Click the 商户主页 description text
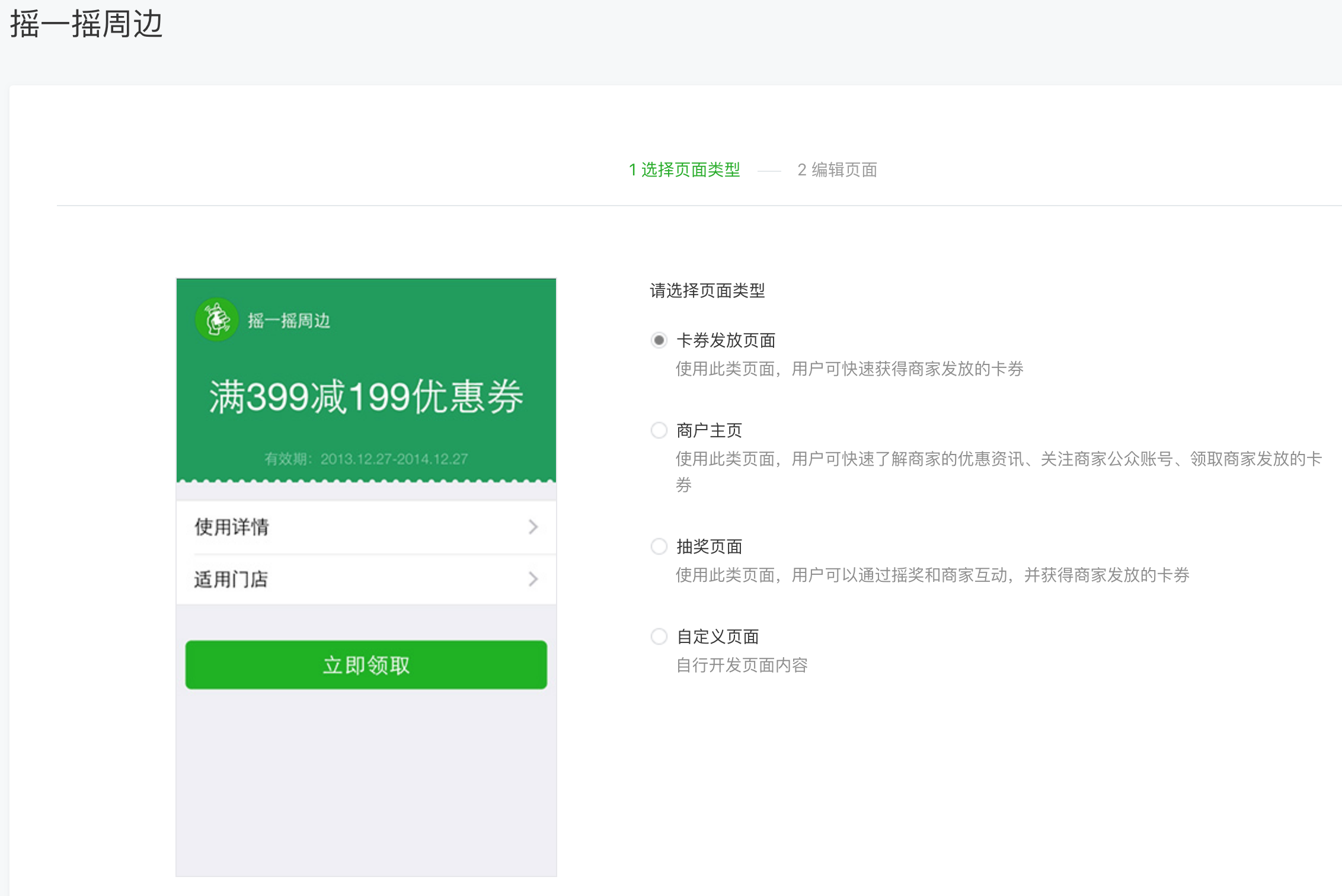The image size is (1342, 896). pos(999,472)
